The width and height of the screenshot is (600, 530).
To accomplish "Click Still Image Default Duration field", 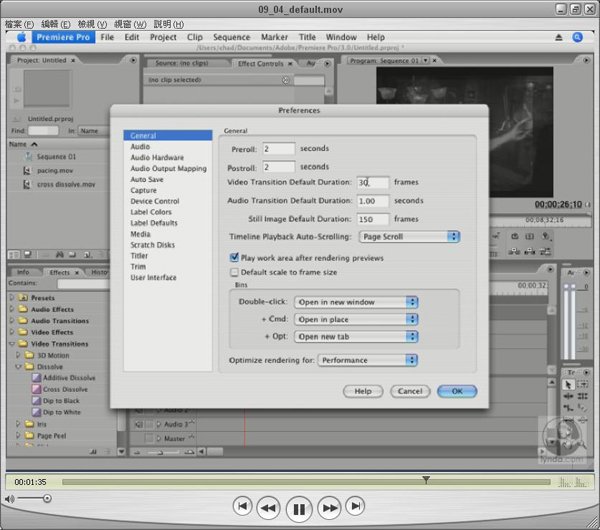I will tap(373, 219).
